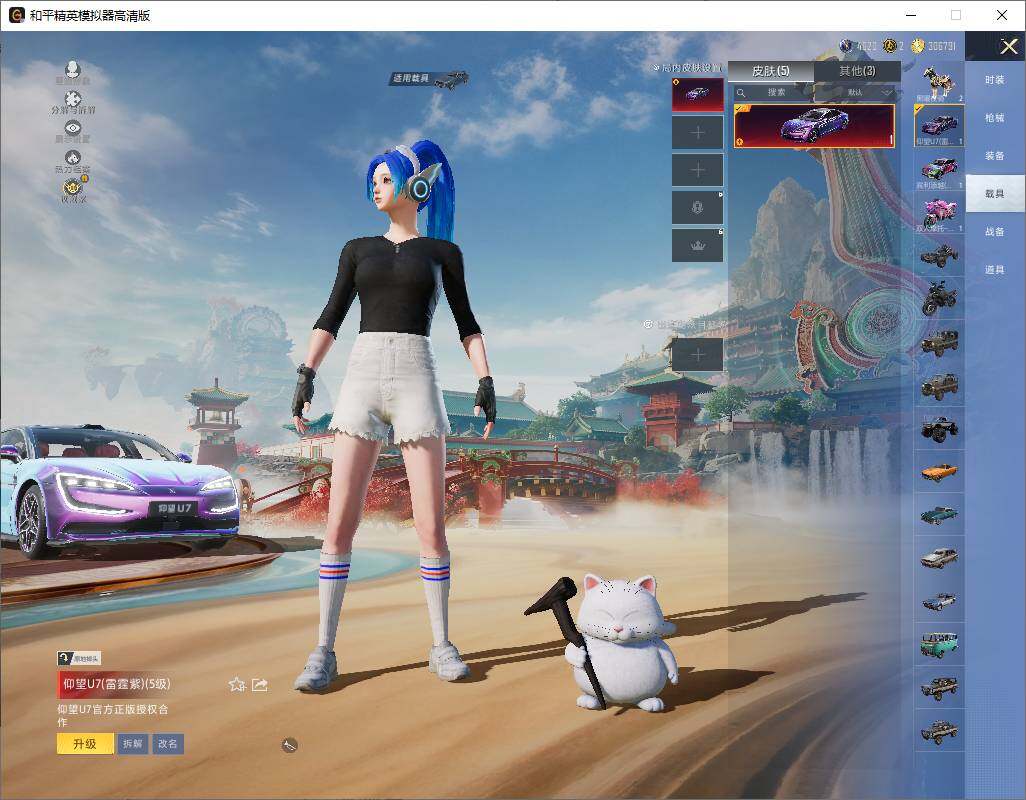Open the 枪械 category tab
The width and height of the screenshot is (1026, 800).
(995, 118)
